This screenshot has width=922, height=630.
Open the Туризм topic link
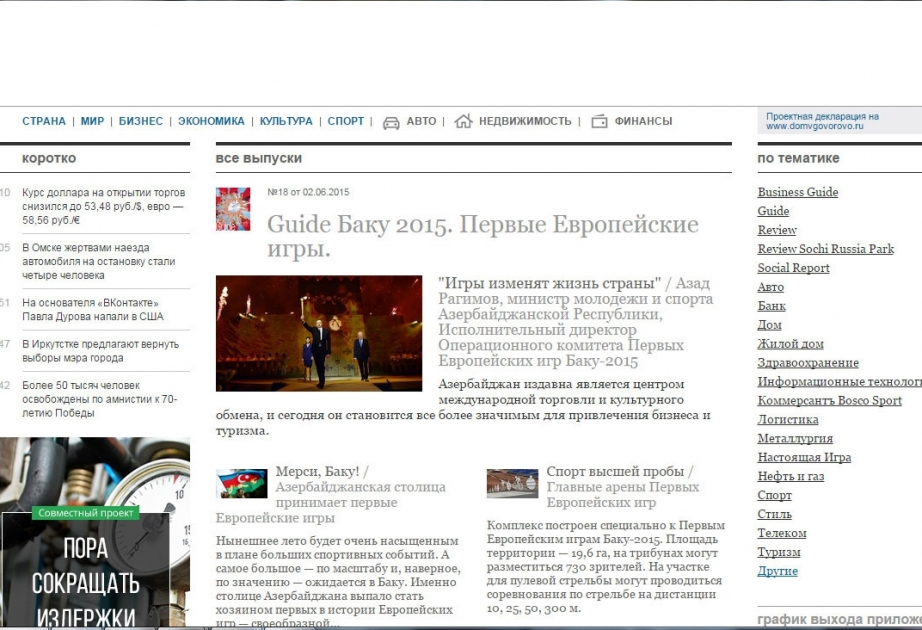(779, 552)
